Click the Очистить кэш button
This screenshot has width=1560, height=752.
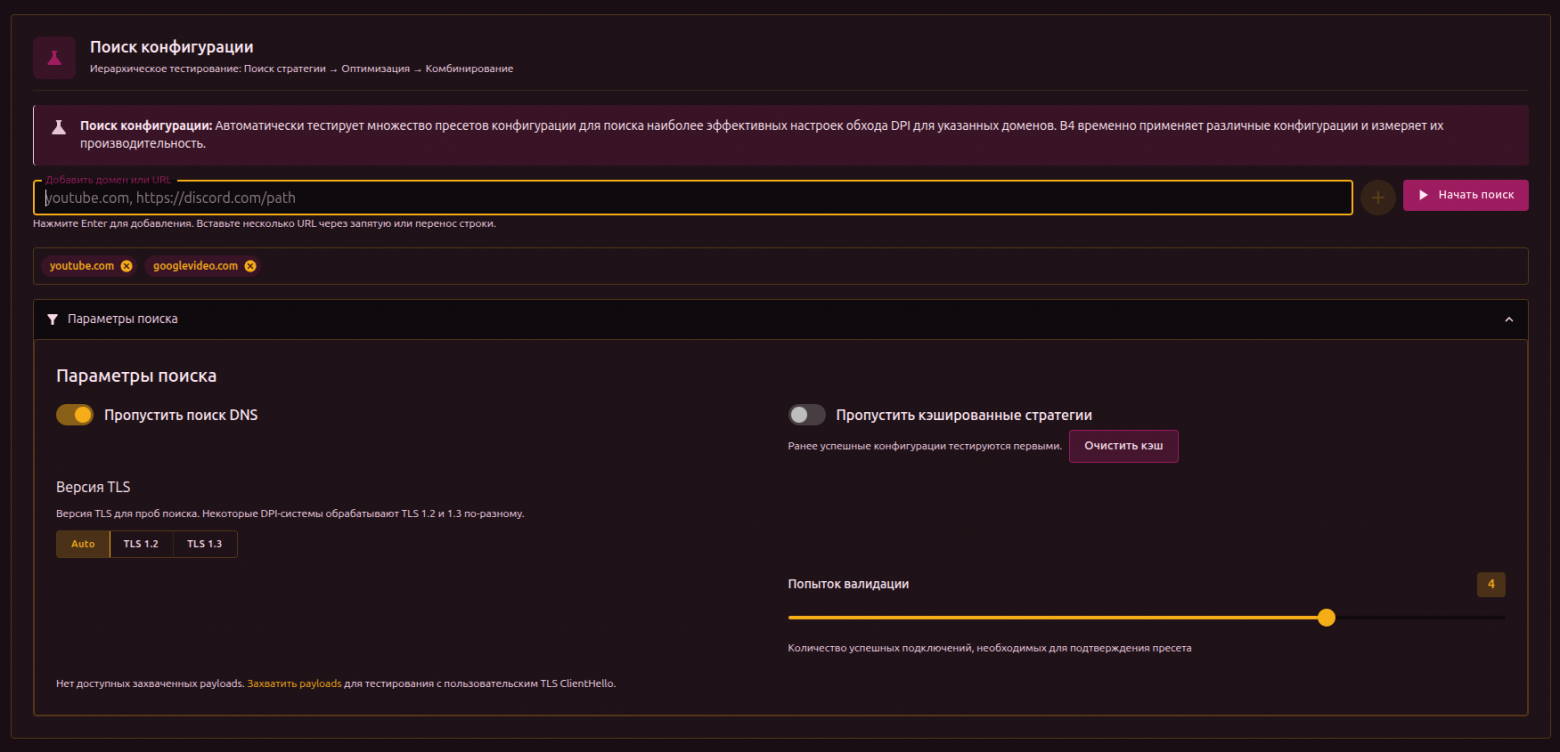coord(1124,446)
